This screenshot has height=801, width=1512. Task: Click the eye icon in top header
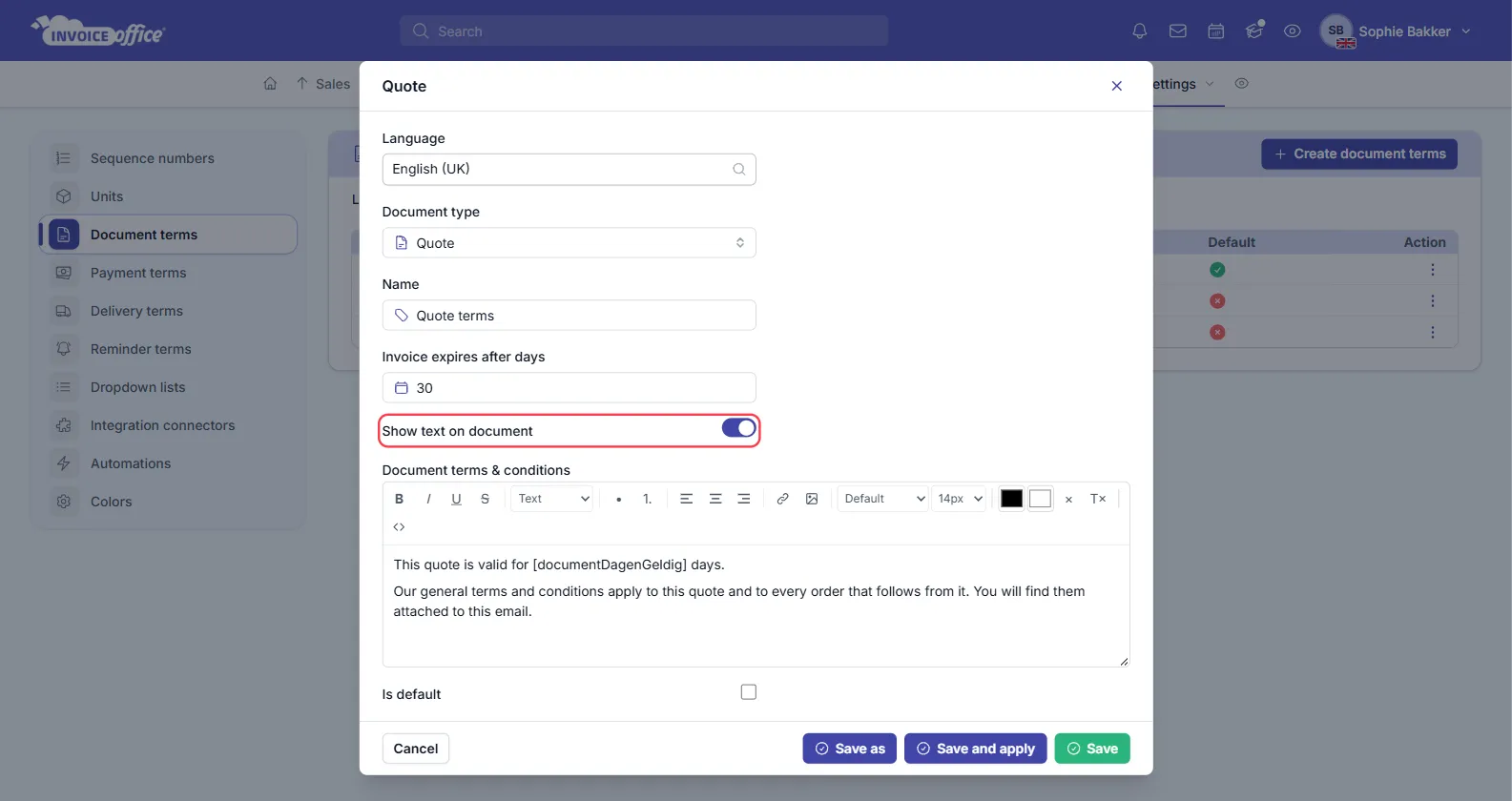(1293, 31)
